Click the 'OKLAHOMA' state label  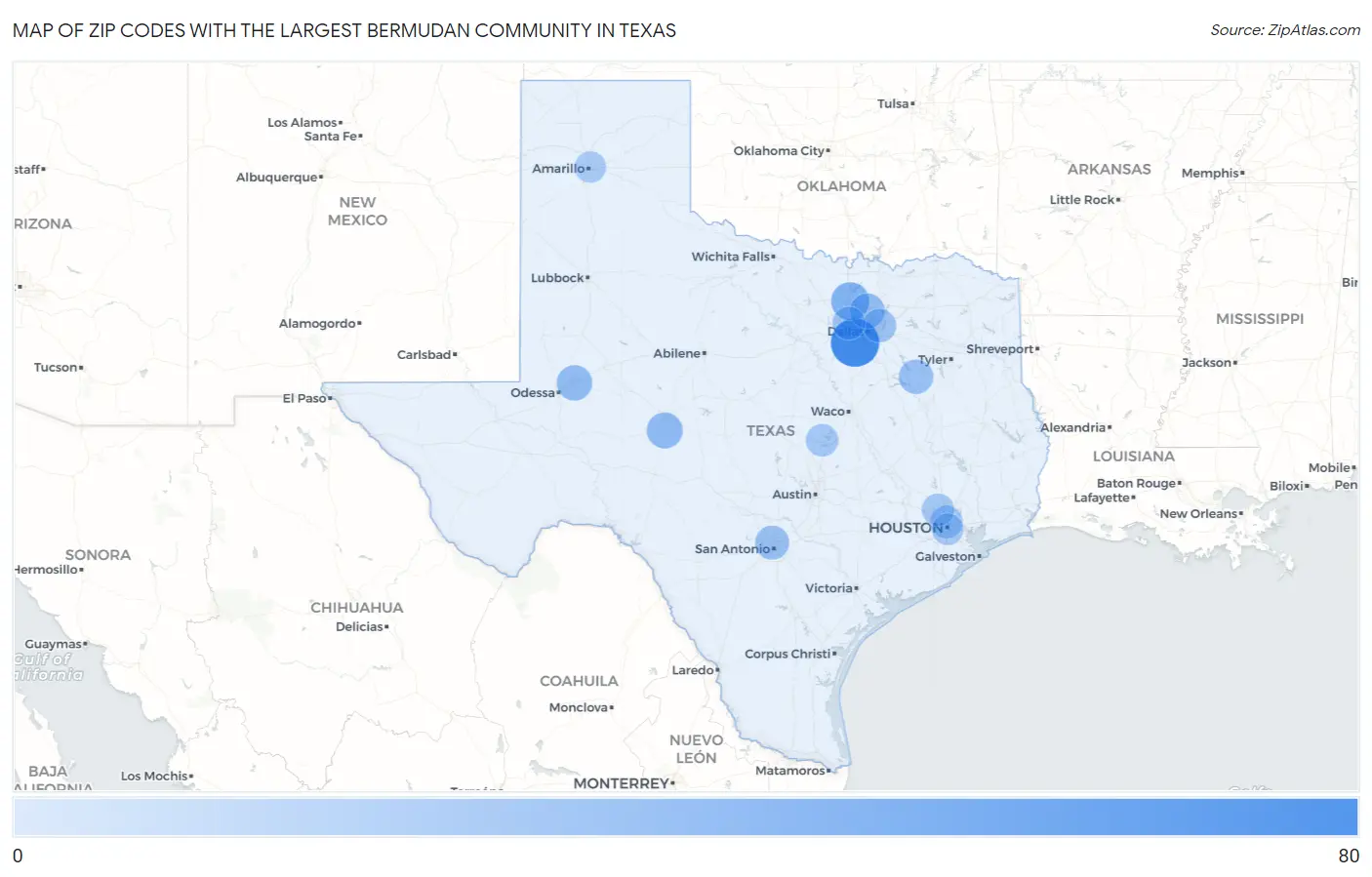click(x=841, y=186)
